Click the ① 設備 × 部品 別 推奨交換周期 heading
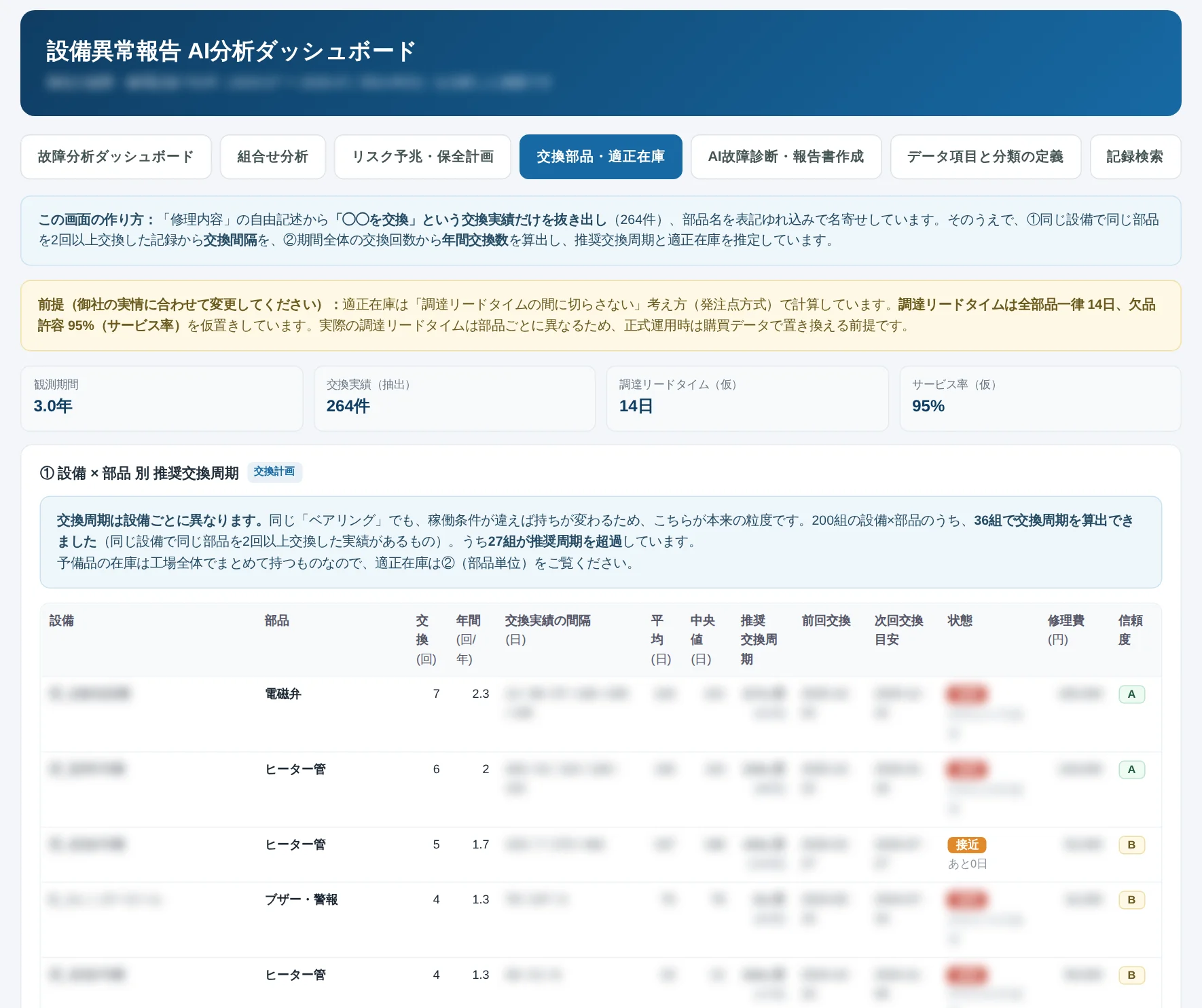This screenshot has height=1008, width=1202. (139, 473)
